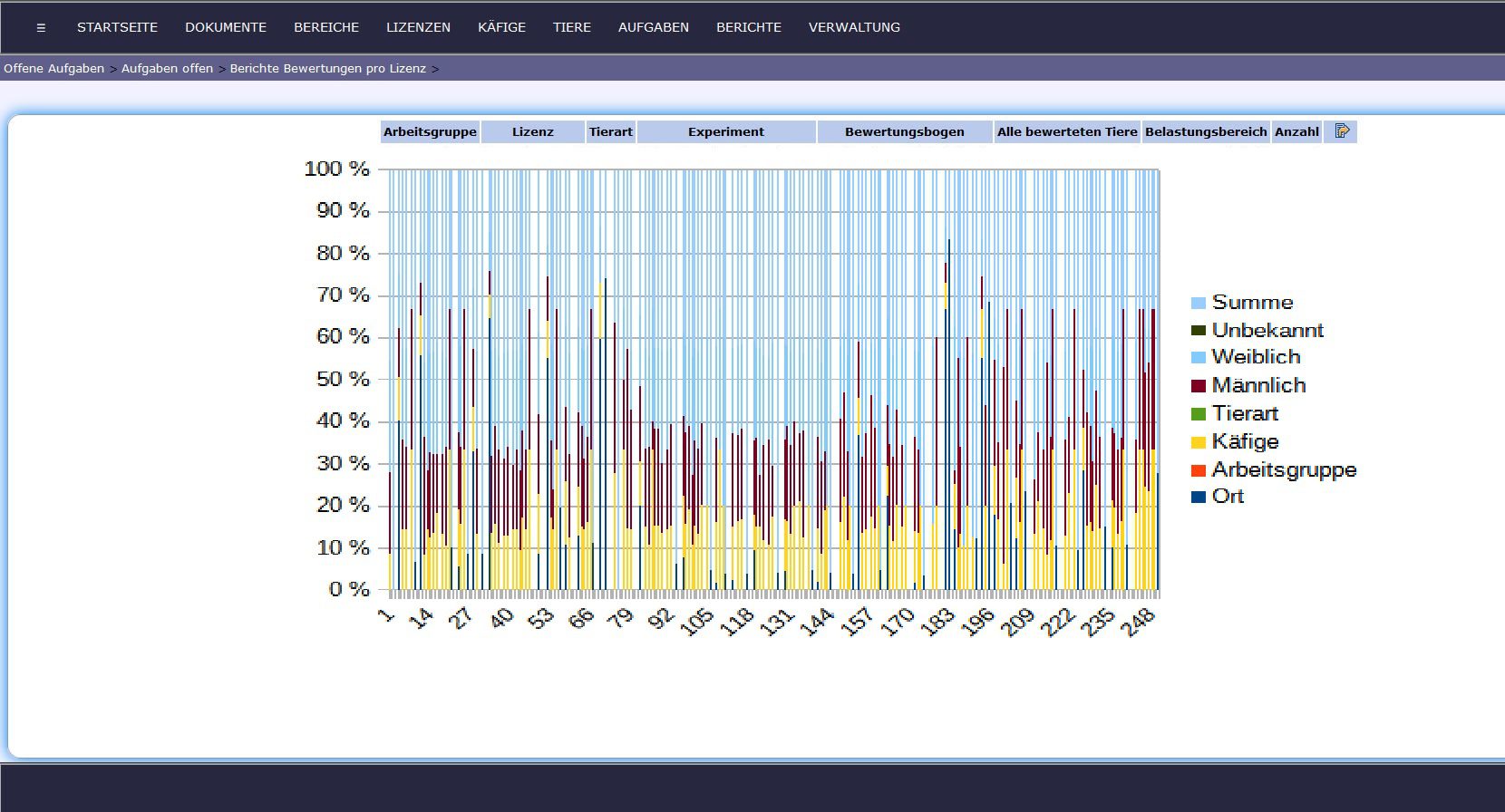1505x812 pixels.
Task: Click the export report icon
Action: [x=1342, y=131]
